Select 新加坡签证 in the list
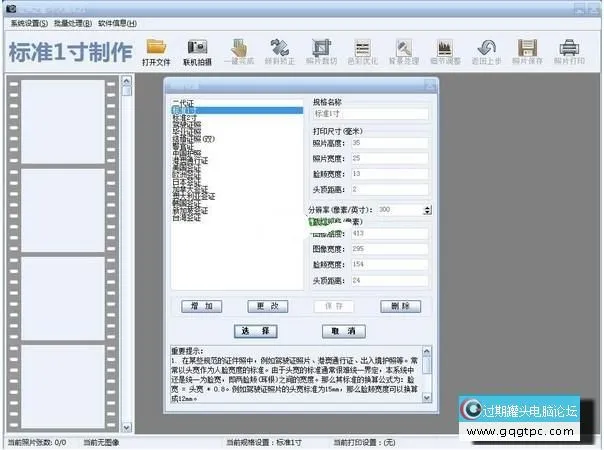 237,211
